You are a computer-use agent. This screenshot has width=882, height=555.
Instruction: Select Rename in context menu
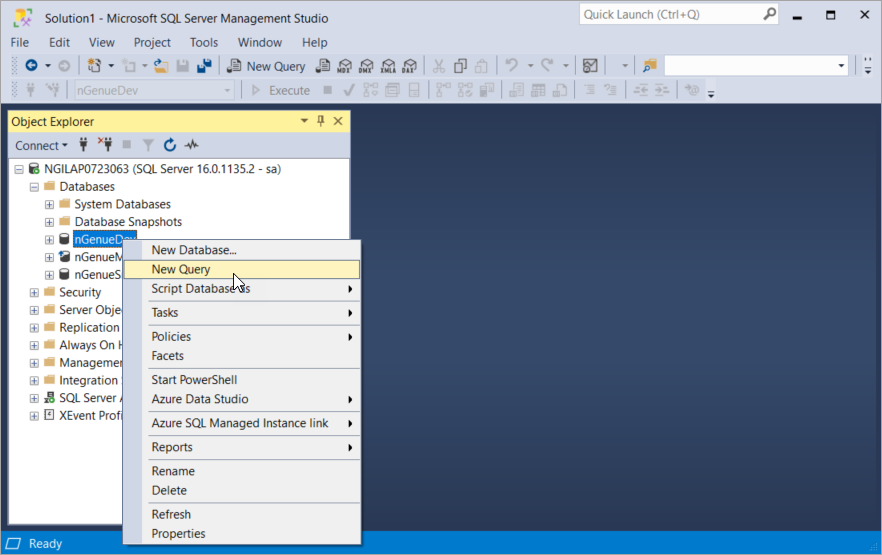pyautogui.click(x=242, y=471)
